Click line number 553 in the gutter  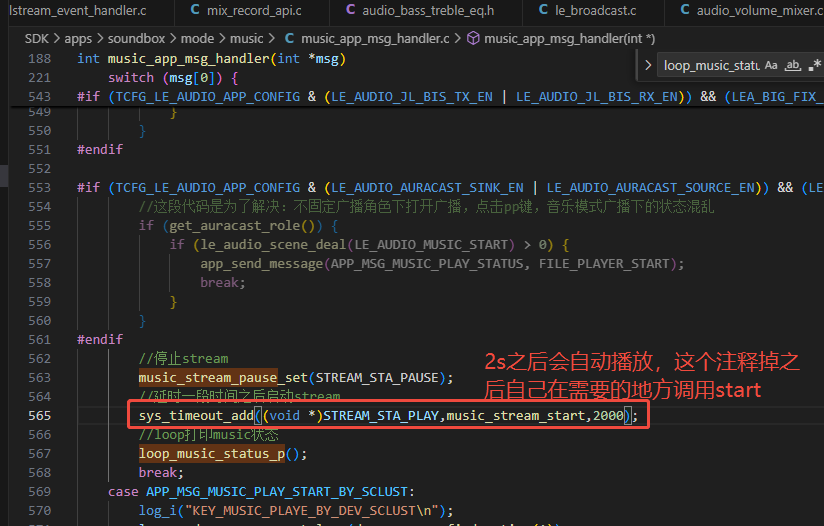(39, 188)
